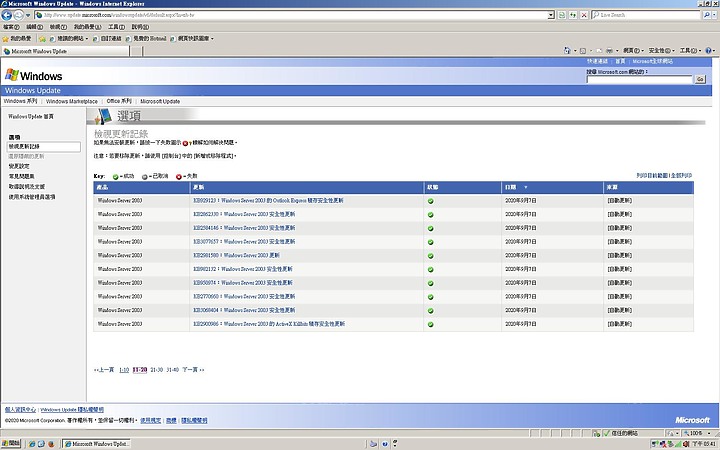
Task: Click the empty New Tab button
Action: point(136,51)
